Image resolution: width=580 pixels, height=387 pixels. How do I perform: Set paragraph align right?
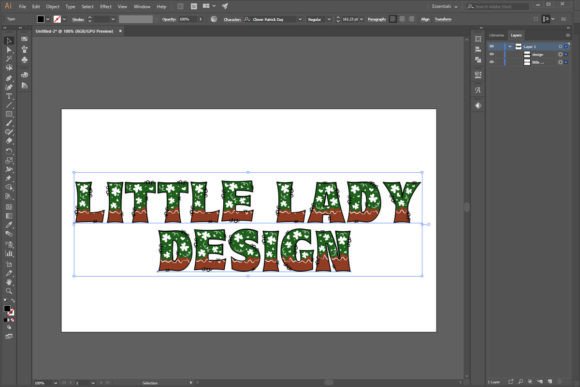click(x=411, y=19)
